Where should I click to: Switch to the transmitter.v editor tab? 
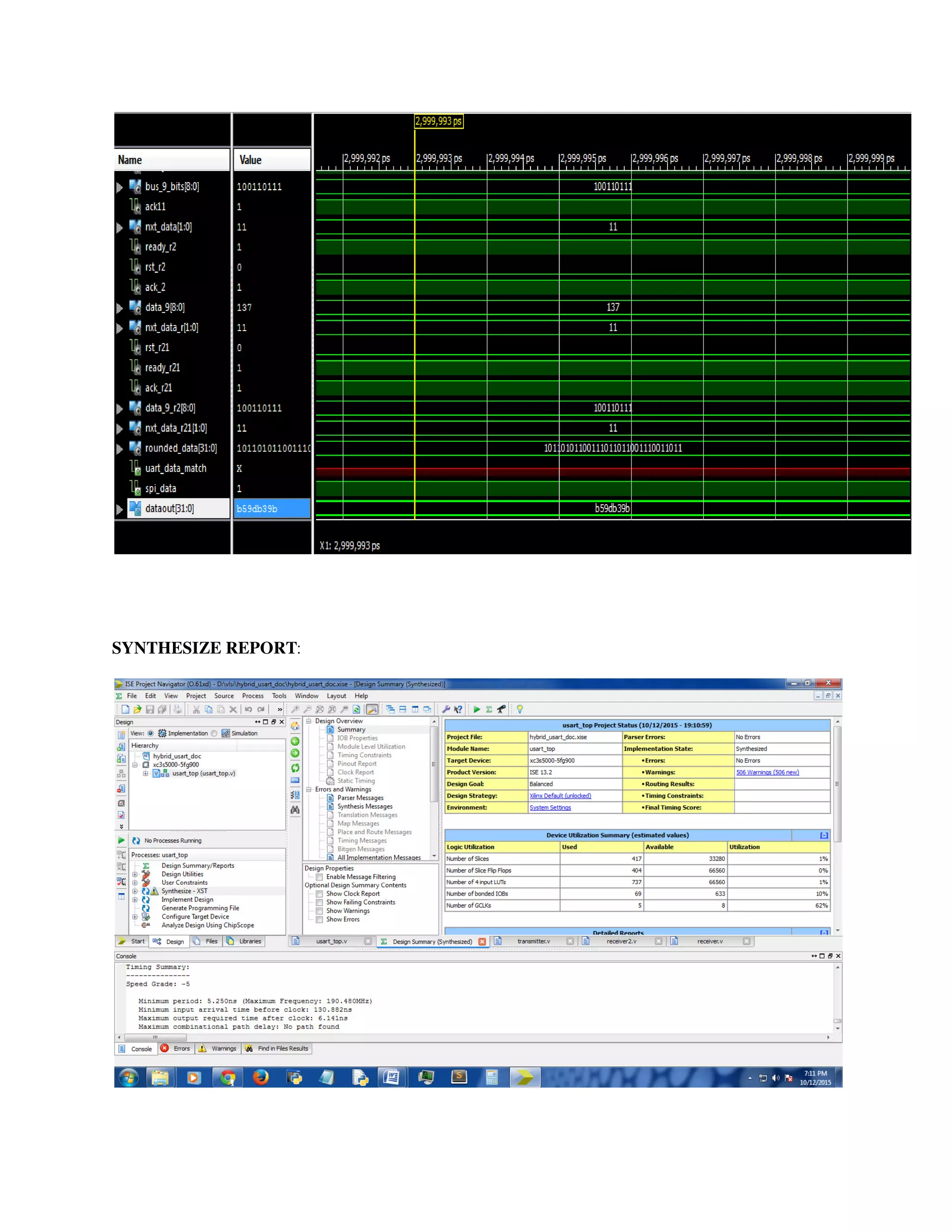534,941
